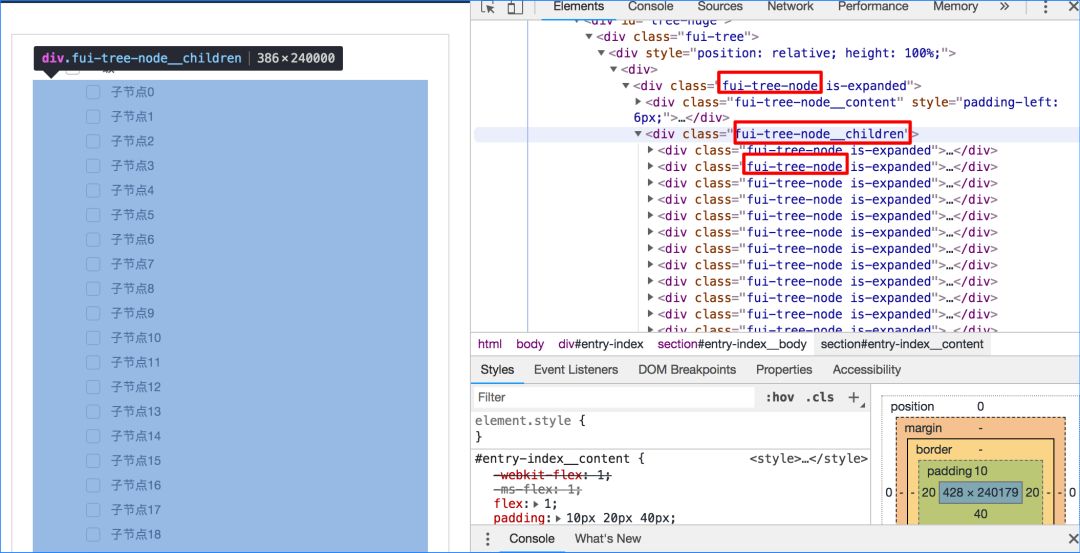
Task: Open the <style> source link
Action: click(x=808, y=459)
